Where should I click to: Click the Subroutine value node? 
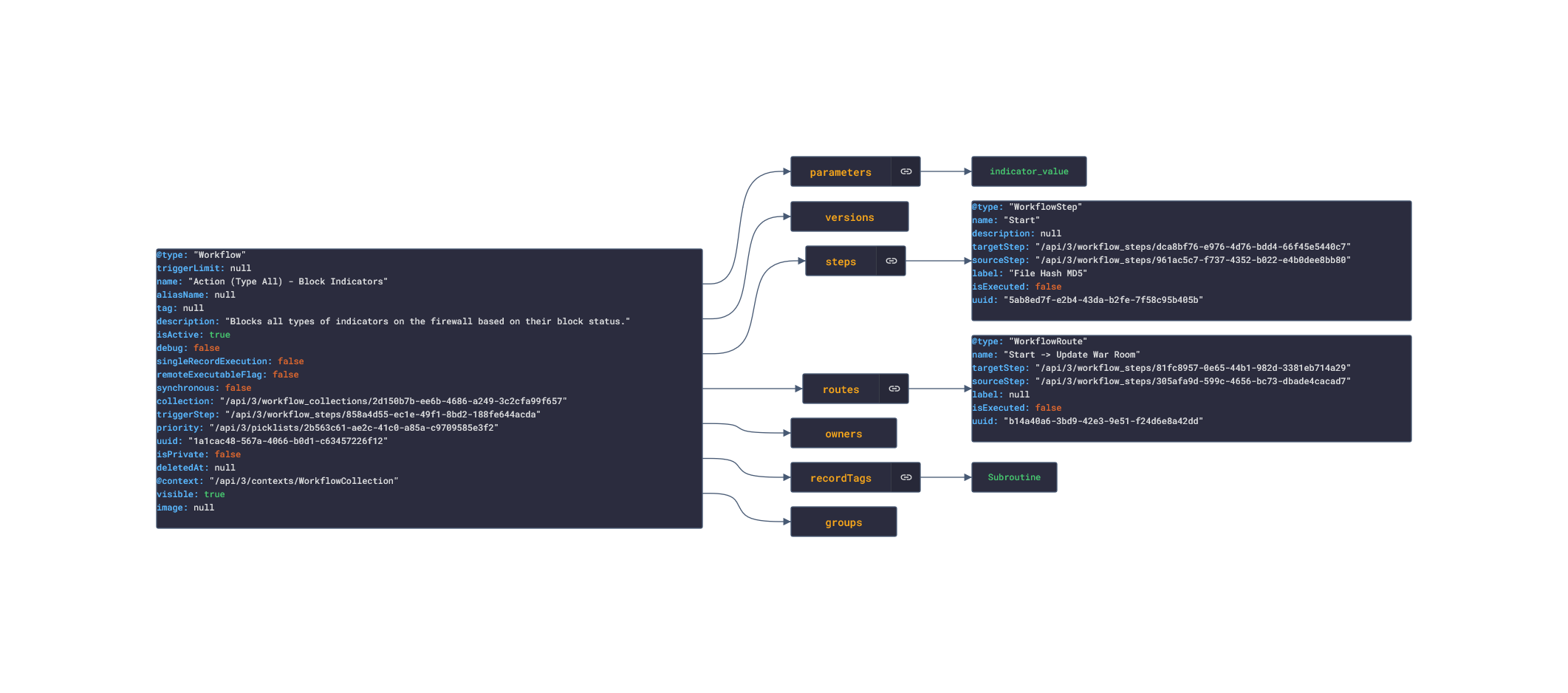pos(1014,477)
